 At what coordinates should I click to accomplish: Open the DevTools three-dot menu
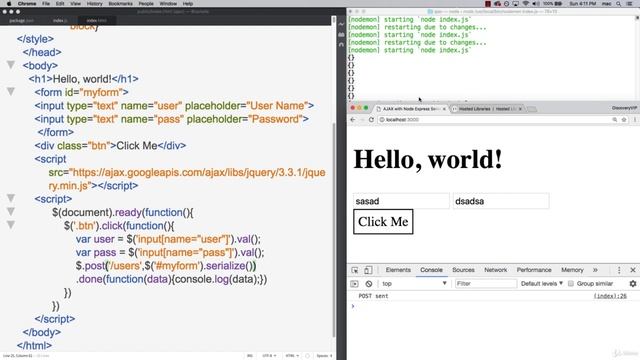(x=619, y=270)
